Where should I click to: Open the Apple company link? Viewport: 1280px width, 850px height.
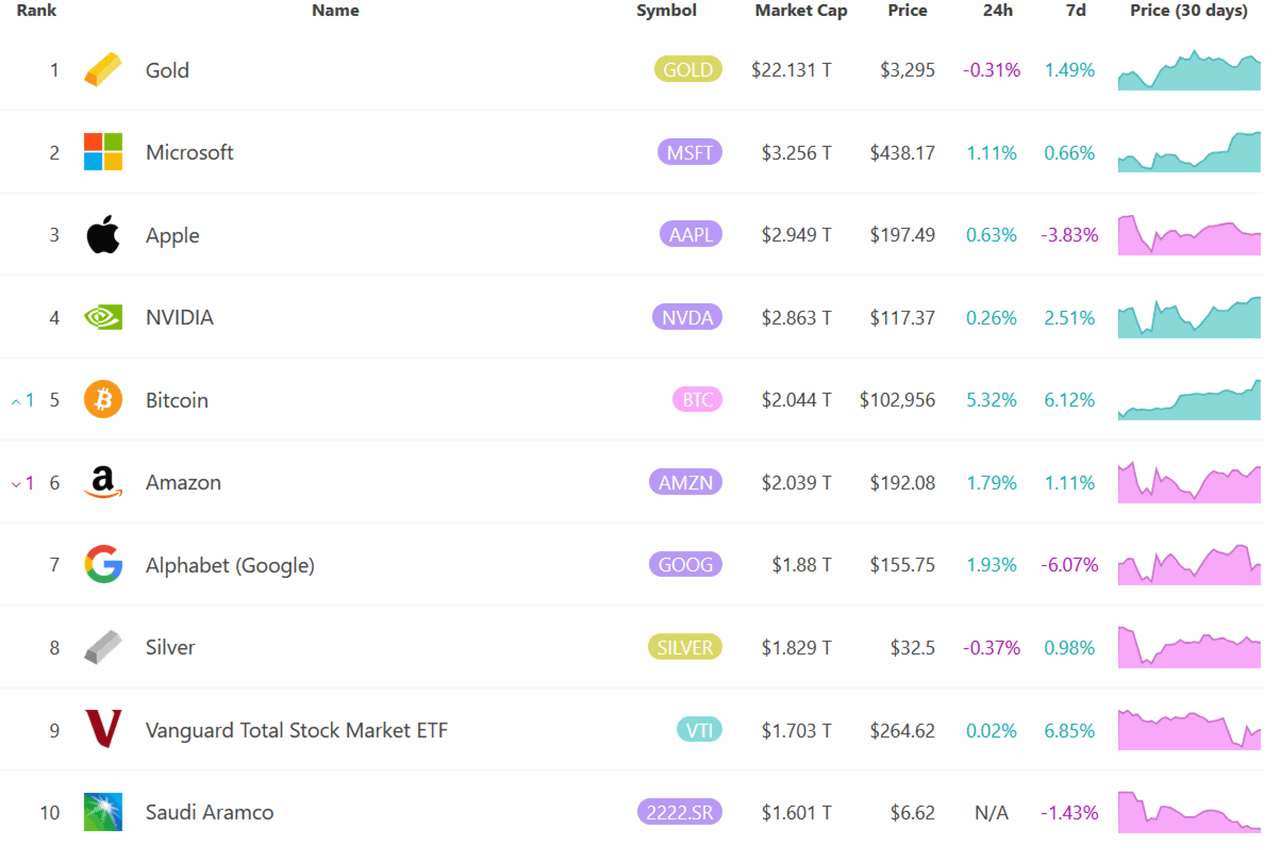173,235
